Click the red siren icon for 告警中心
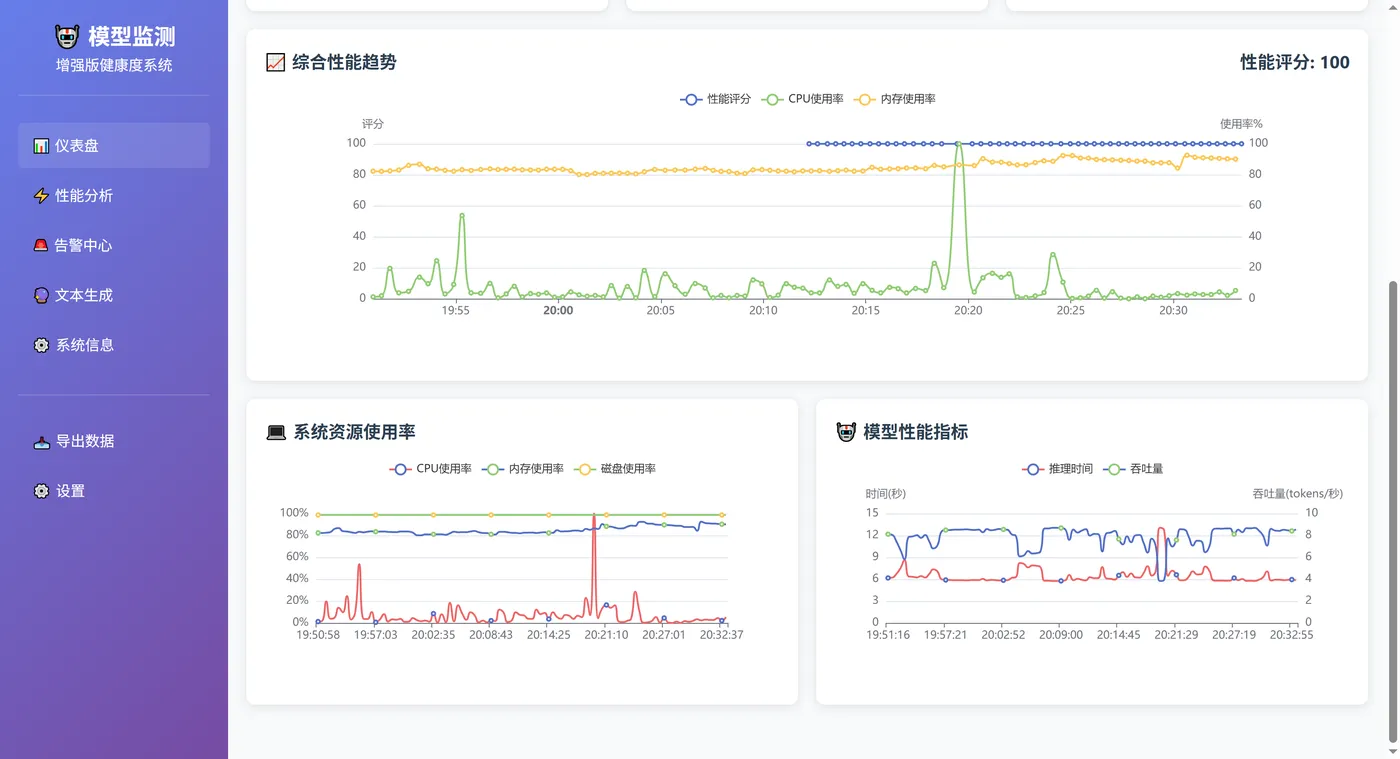The height and width of the screenshot is (759, 1400). [x=41, y=245]
